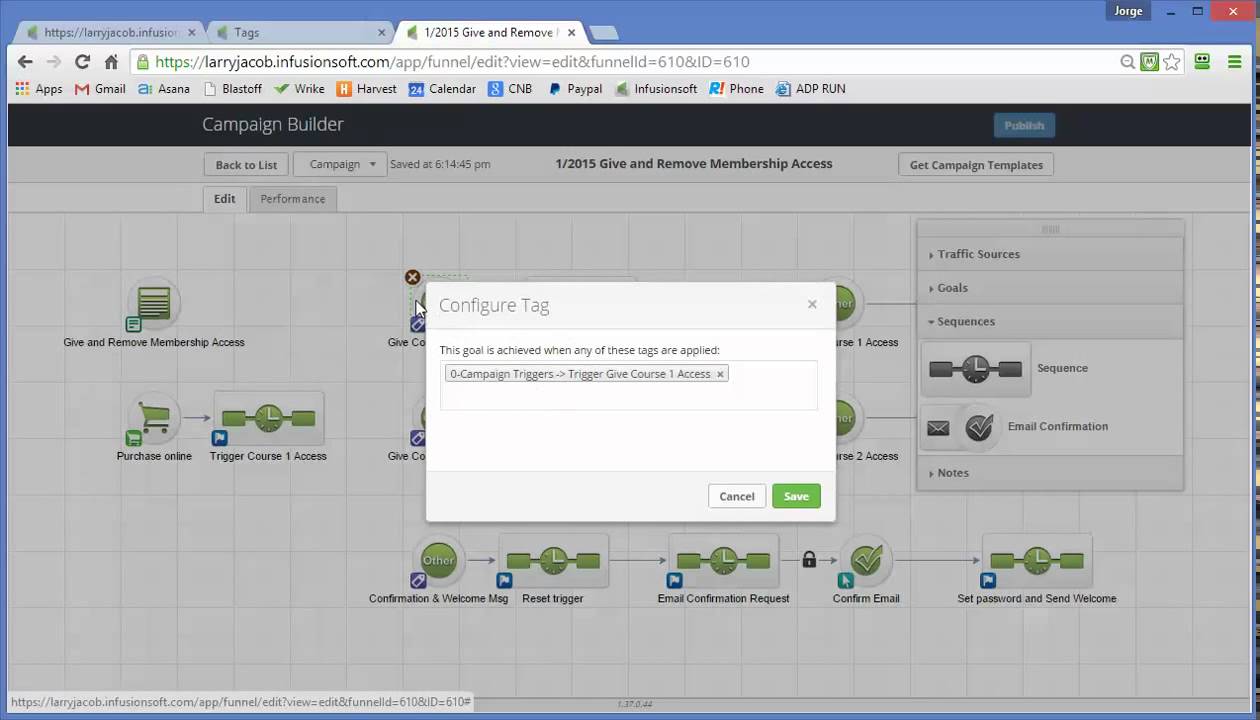Save the Configure Tag dialog
Image resolution: width=1260 pixels, height=720 pixels.
[x=796, y=496]
